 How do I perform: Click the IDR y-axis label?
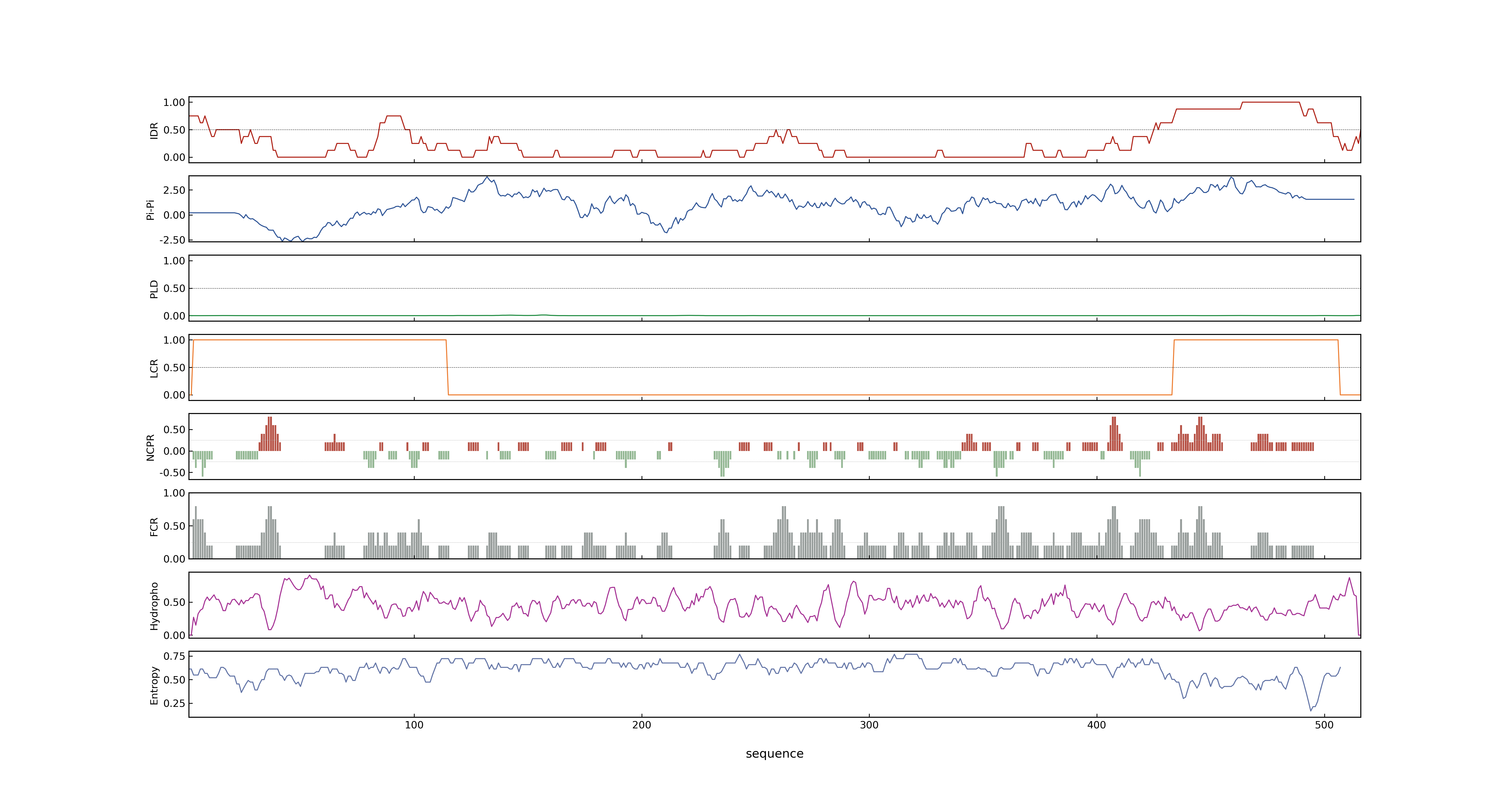[x=154, y=130]
